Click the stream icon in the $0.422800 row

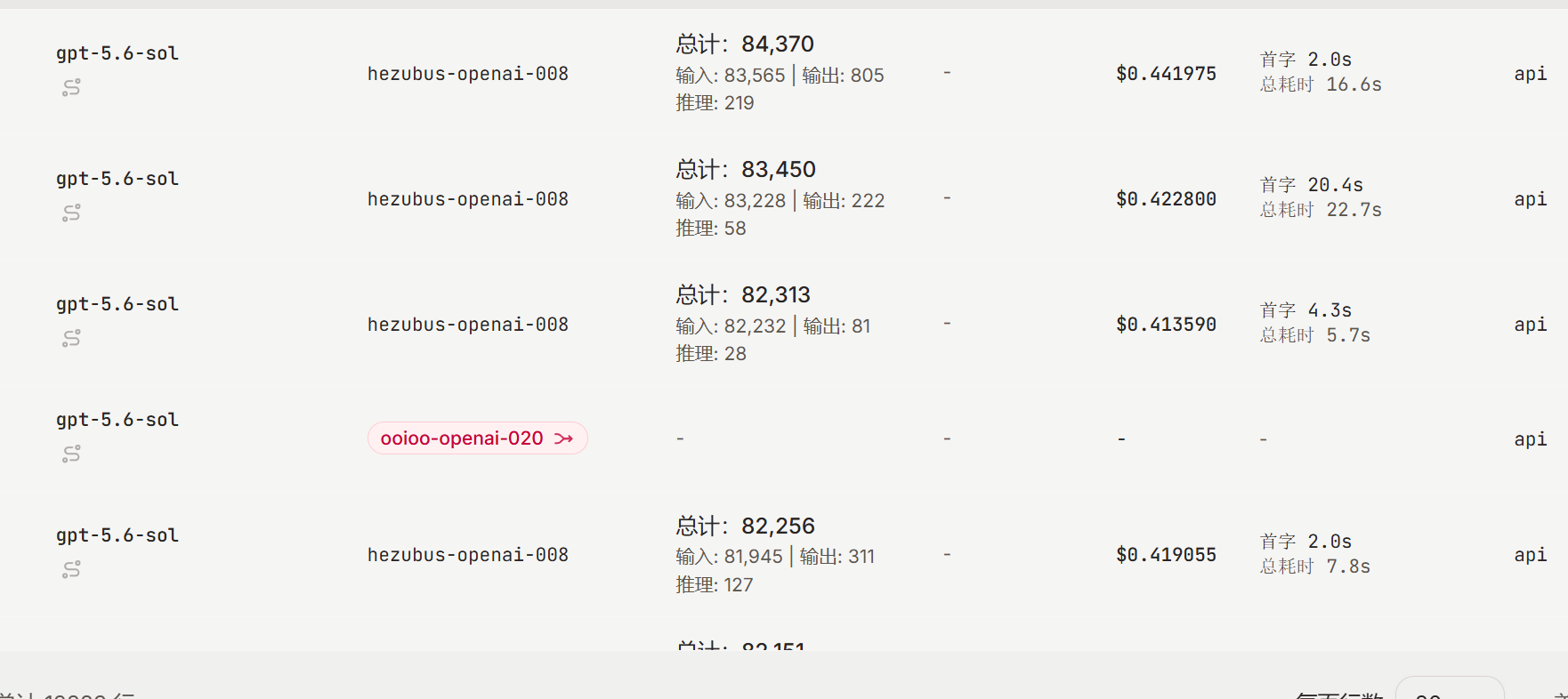pos(71,213)
